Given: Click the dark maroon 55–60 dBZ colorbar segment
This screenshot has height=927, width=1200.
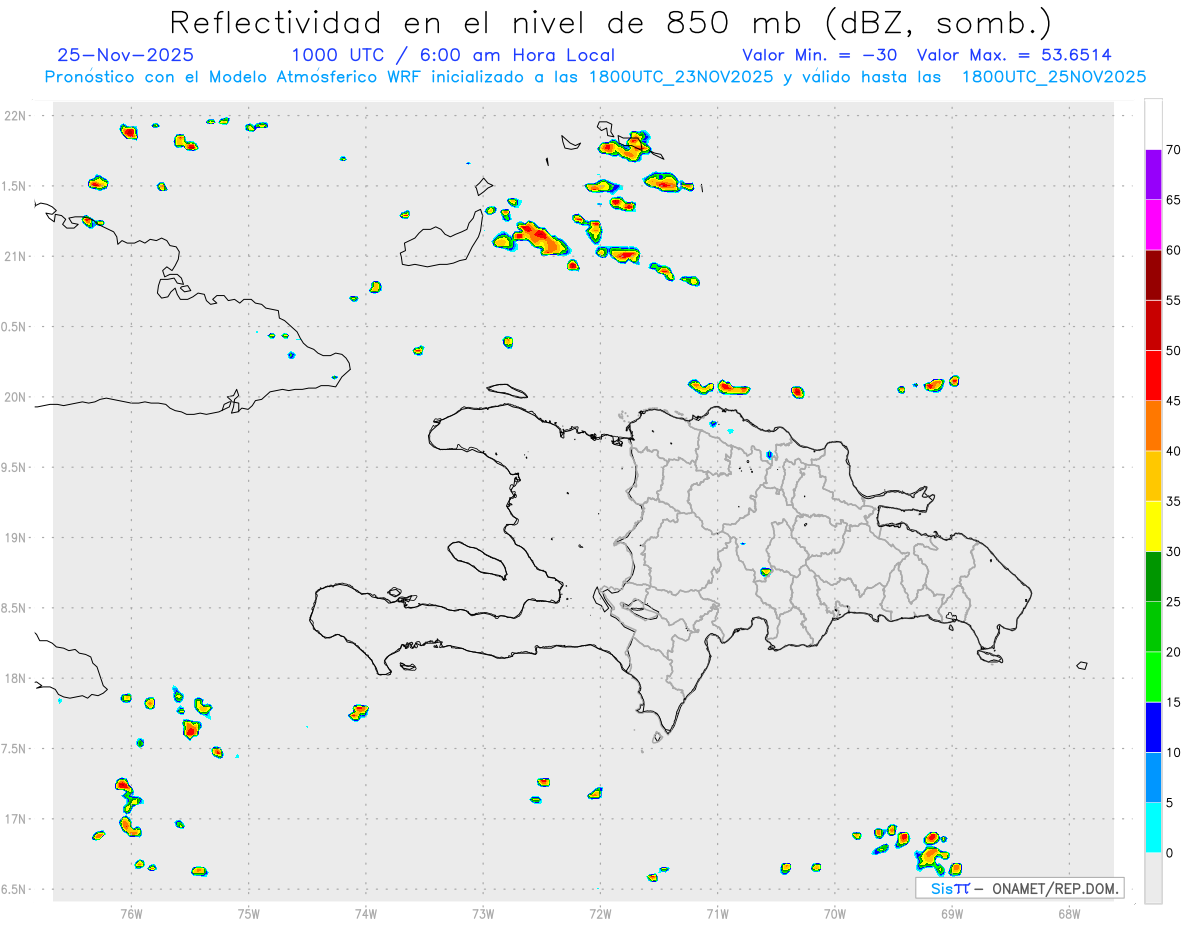Looking at the screenshot, I should click(1153, 274).
